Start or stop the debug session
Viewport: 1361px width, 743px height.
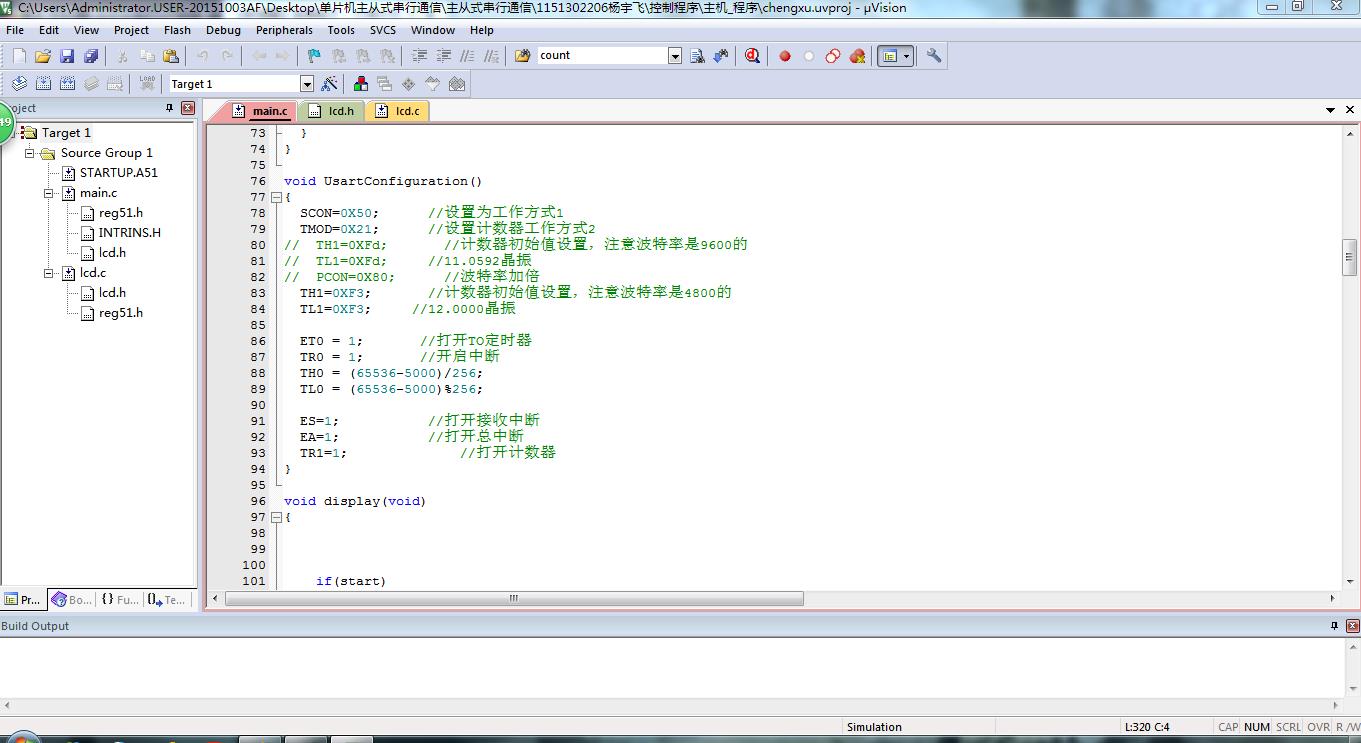(752, 56)
